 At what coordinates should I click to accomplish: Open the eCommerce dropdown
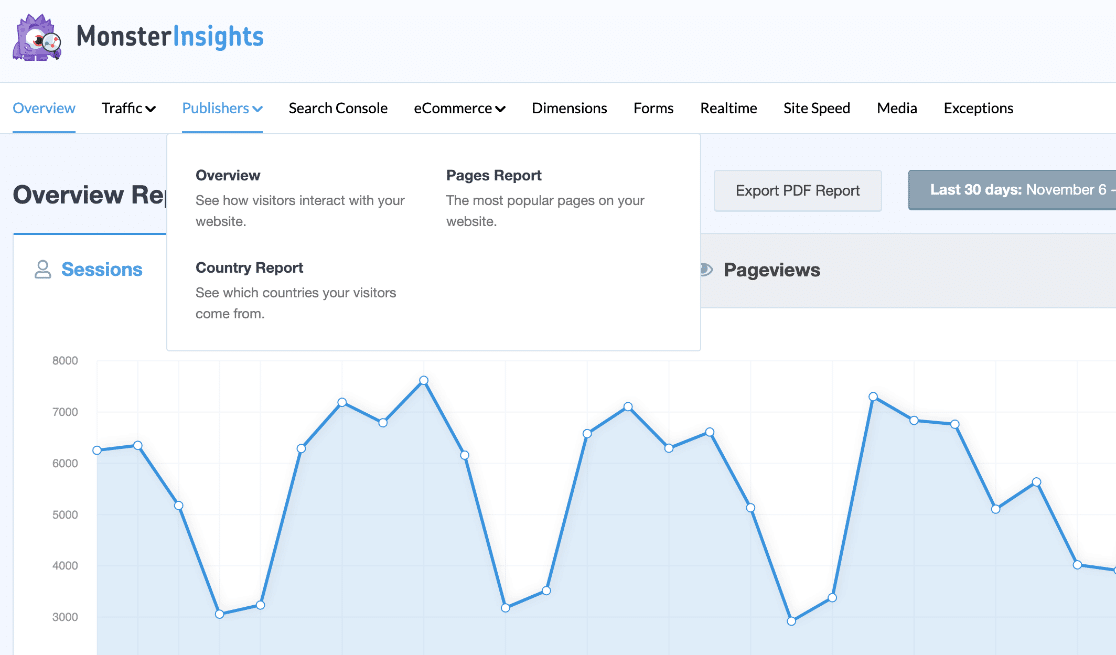[459, 107]
